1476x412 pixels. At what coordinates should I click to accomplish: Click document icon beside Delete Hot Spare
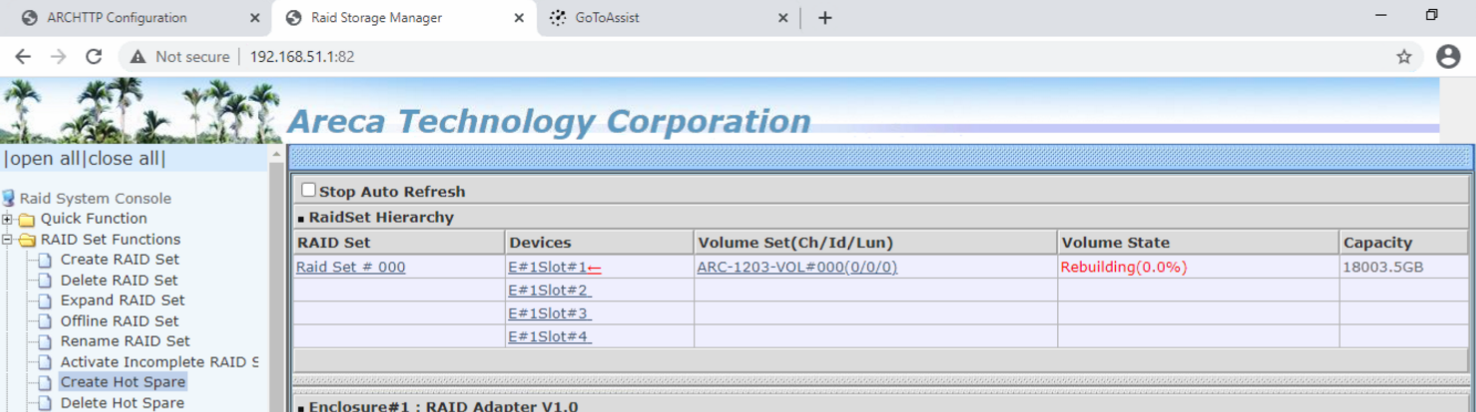click(x=44, y=403)
